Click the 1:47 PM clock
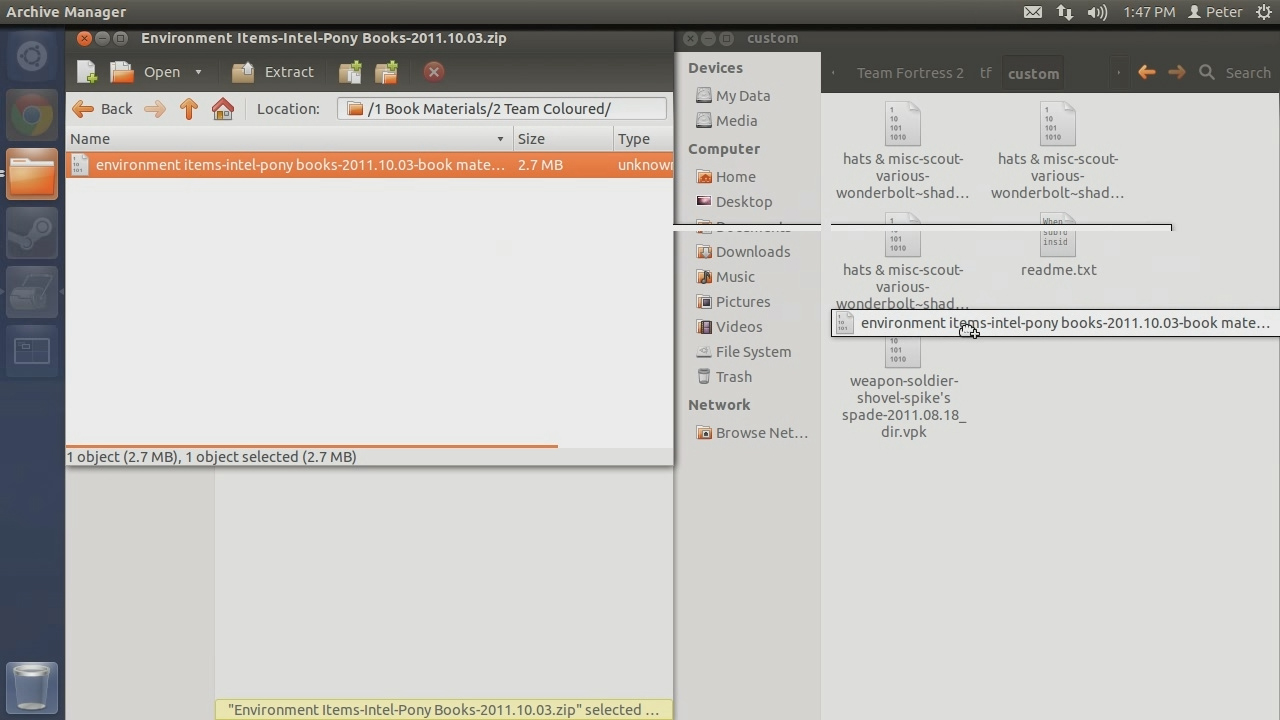 coord(1148,12)
